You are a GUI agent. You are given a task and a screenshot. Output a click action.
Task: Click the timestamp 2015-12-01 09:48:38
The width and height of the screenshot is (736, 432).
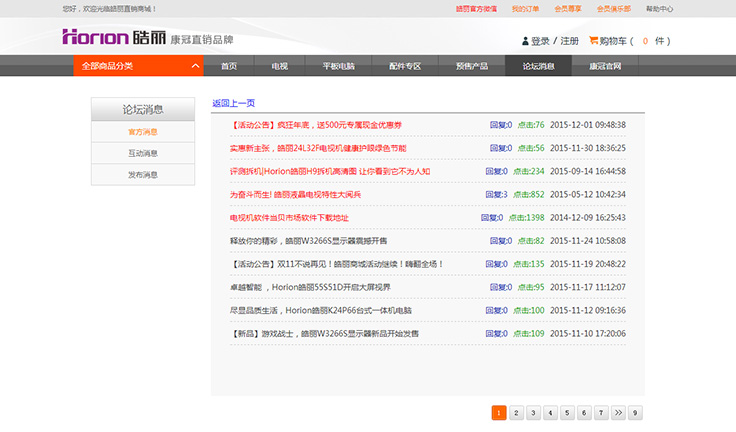click(588, 125)
